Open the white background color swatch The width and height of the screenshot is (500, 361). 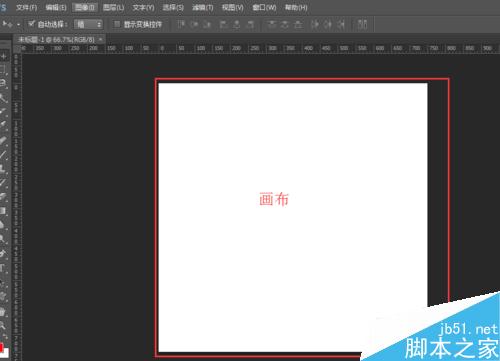point(6,353)
